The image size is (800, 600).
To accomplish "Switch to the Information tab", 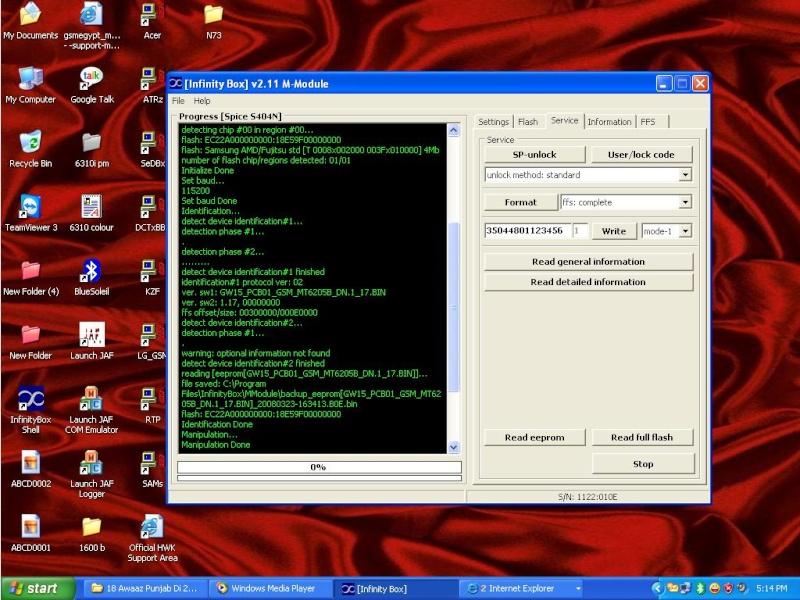I will [609, 122].
